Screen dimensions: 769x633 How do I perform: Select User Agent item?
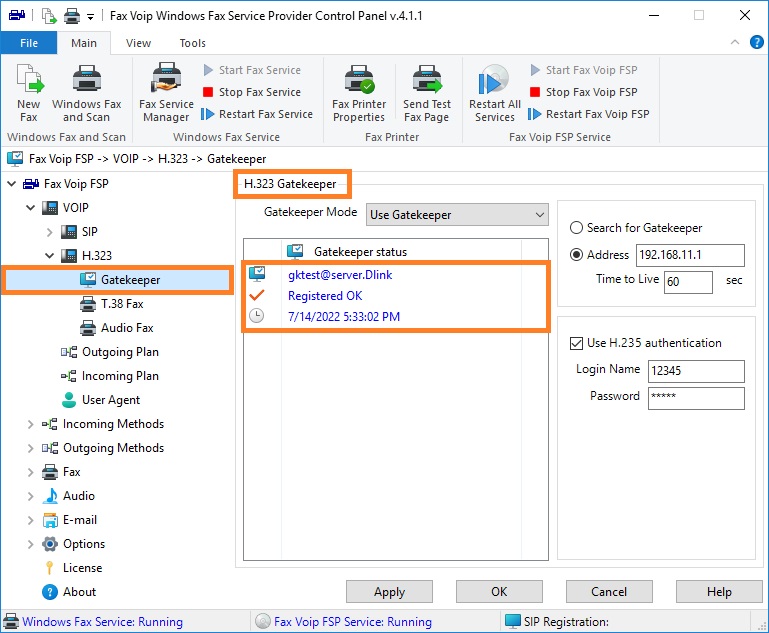click(111, 400)
